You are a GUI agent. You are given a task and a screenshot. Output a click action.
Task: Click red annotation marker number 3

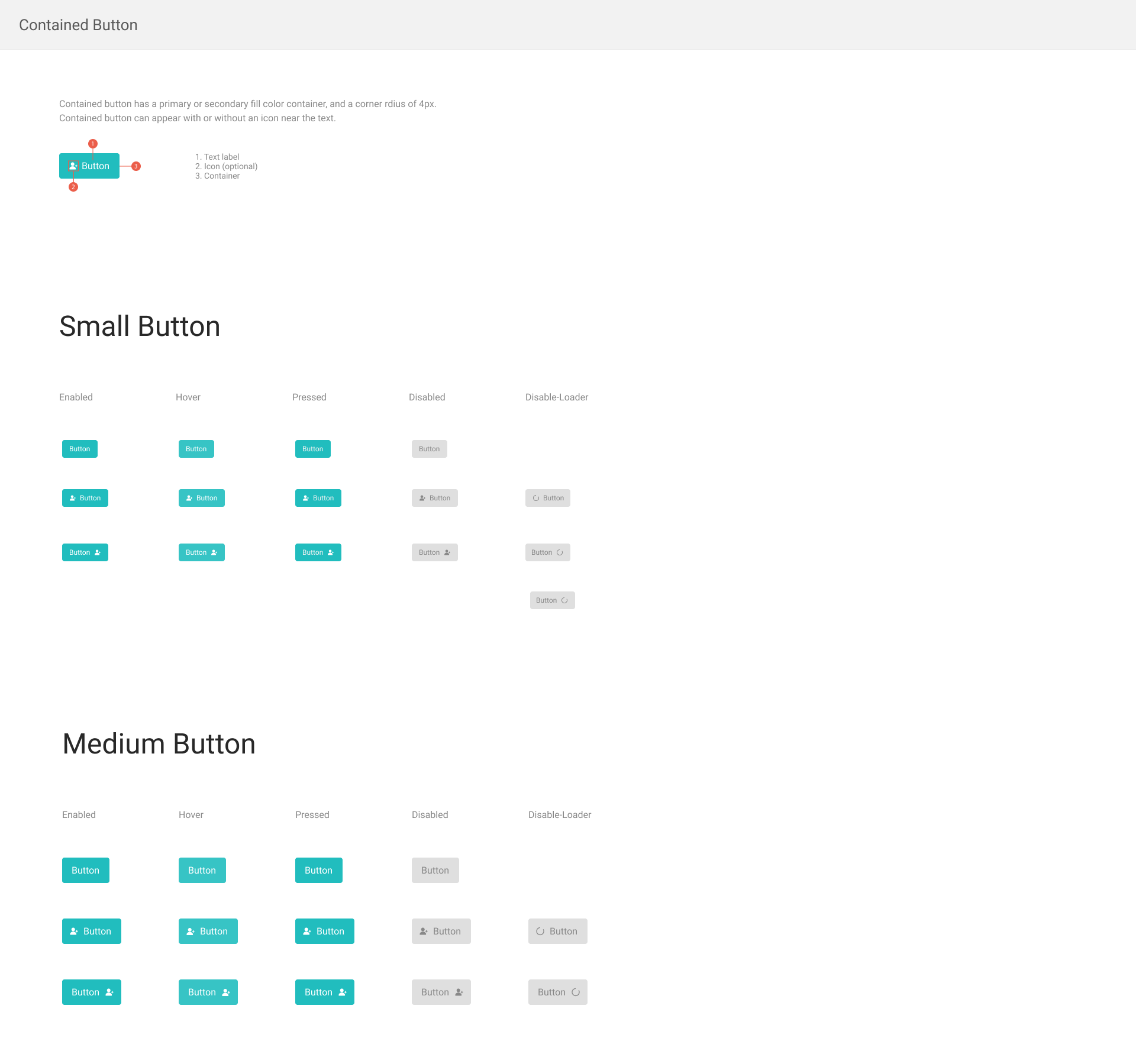[136, 166]
